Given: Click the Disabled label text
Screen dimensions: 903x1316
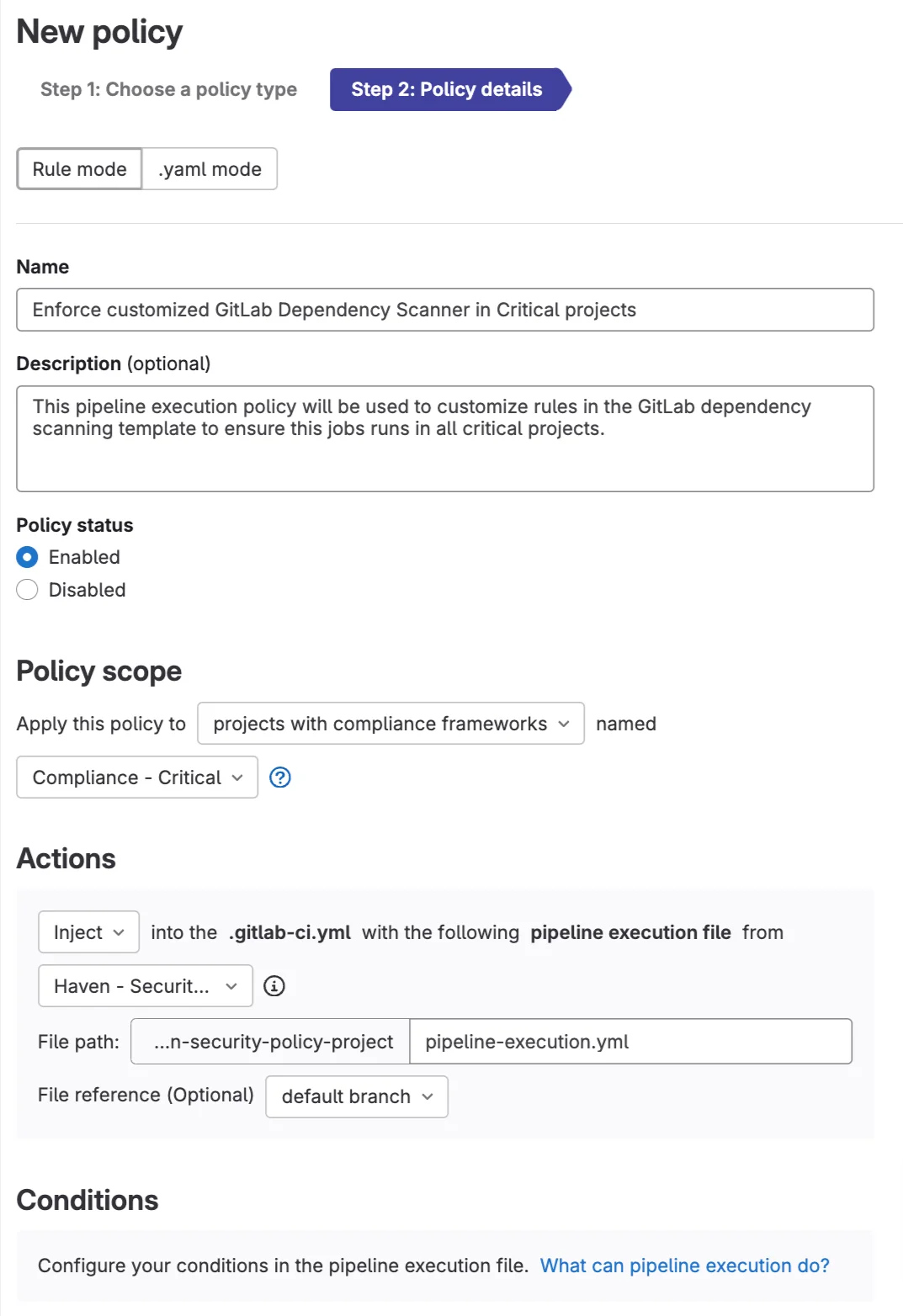Looking at the screenshot, I should [x=87, y=590].
